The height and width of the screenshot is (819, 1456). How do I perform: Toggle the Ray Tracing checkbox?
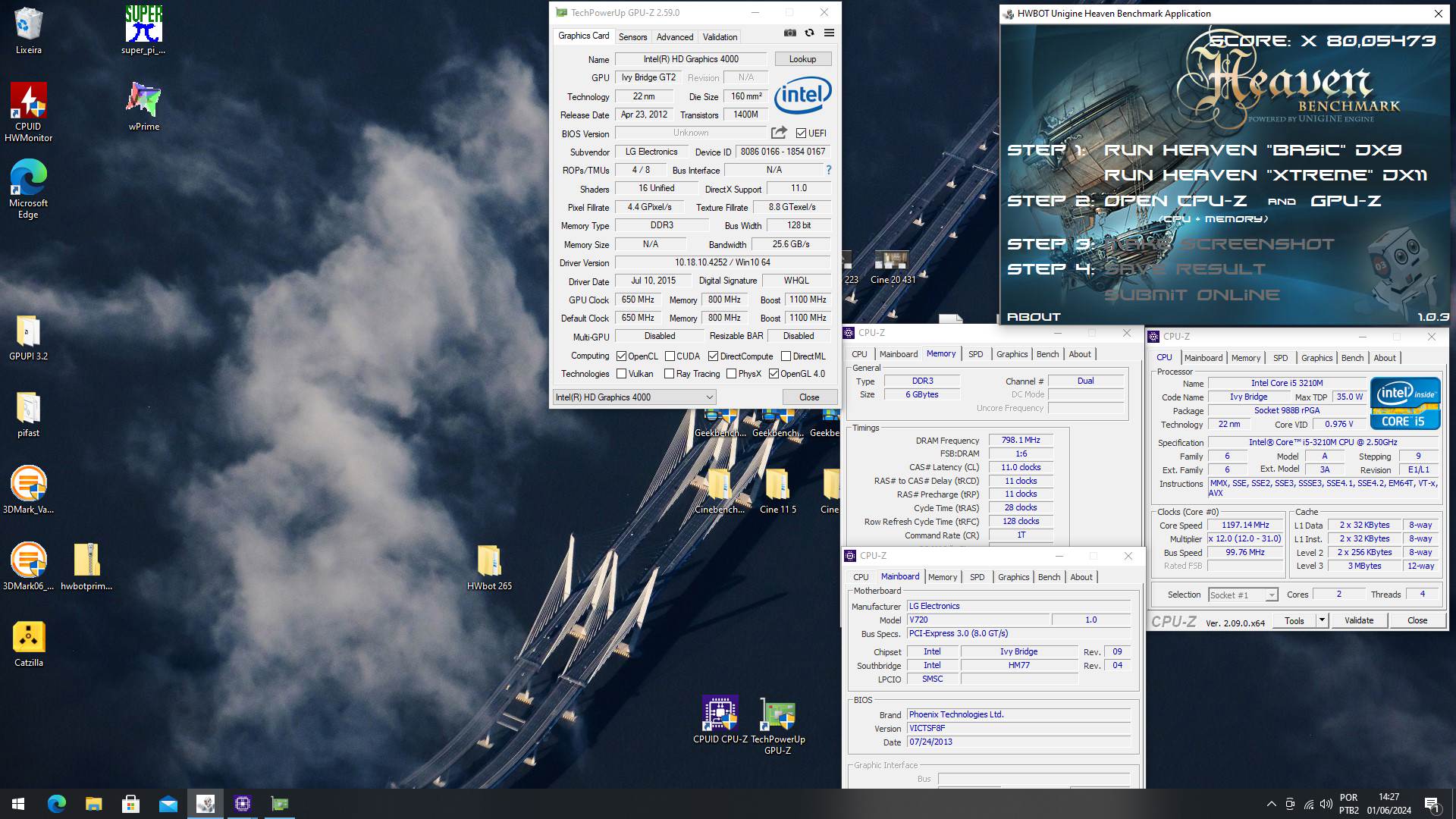coord(669,374)
